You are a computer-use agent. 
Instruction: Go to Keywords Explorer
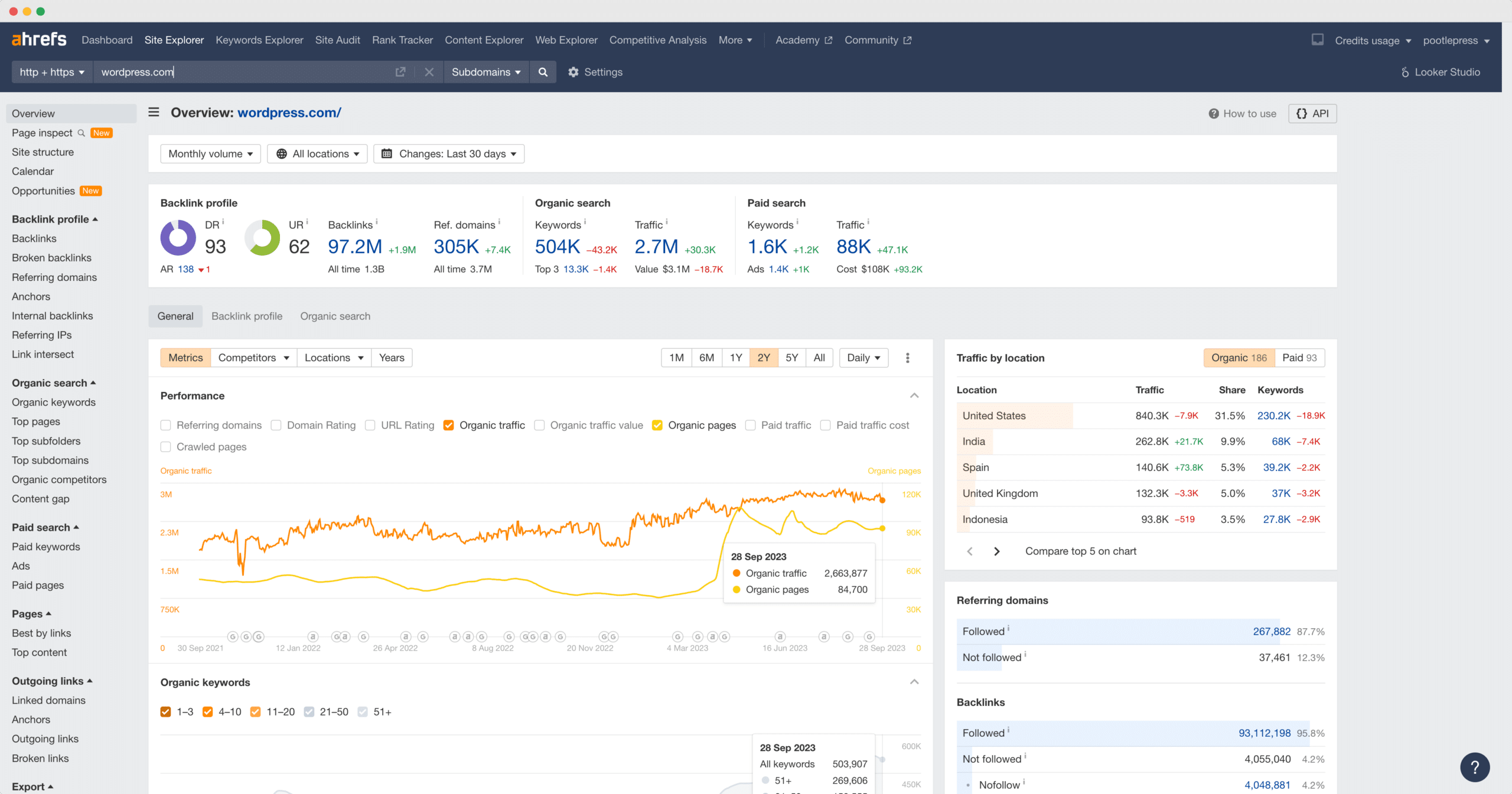259,40
